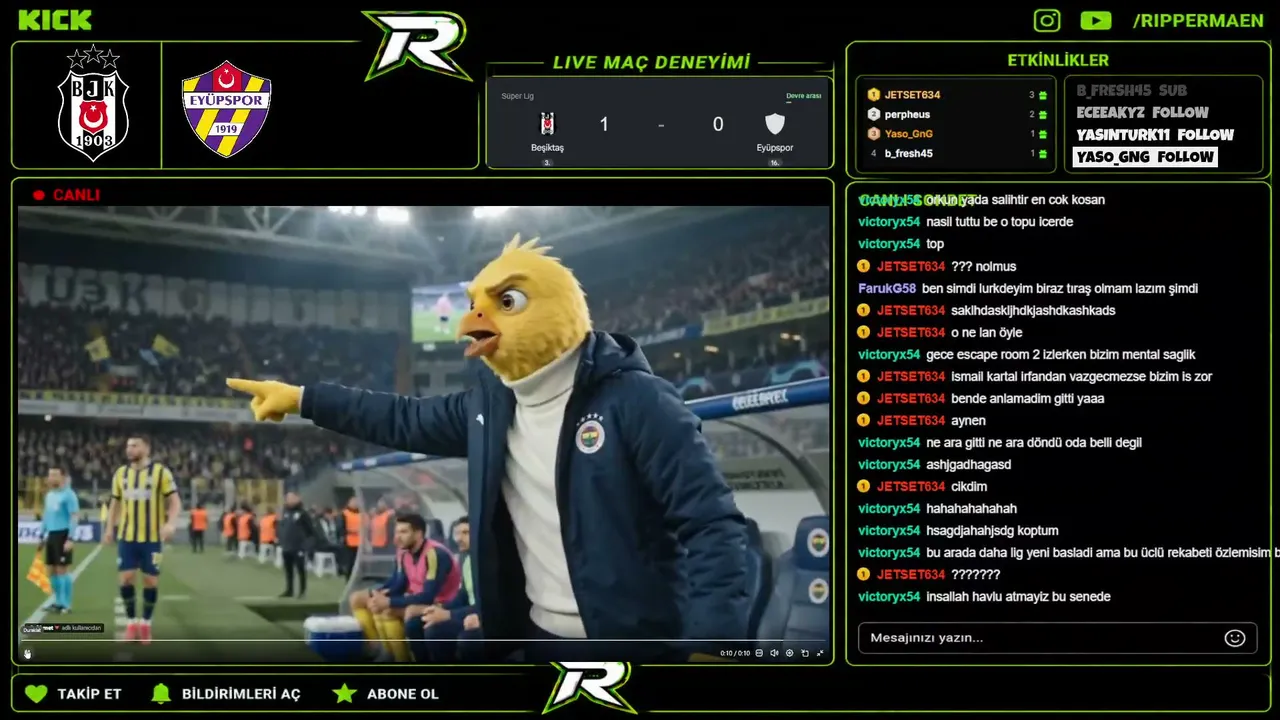Viewport: 1280px width, 720px height.
Task: Open the /RIPPERMAEN channel link
Action: coord(1198,21)
